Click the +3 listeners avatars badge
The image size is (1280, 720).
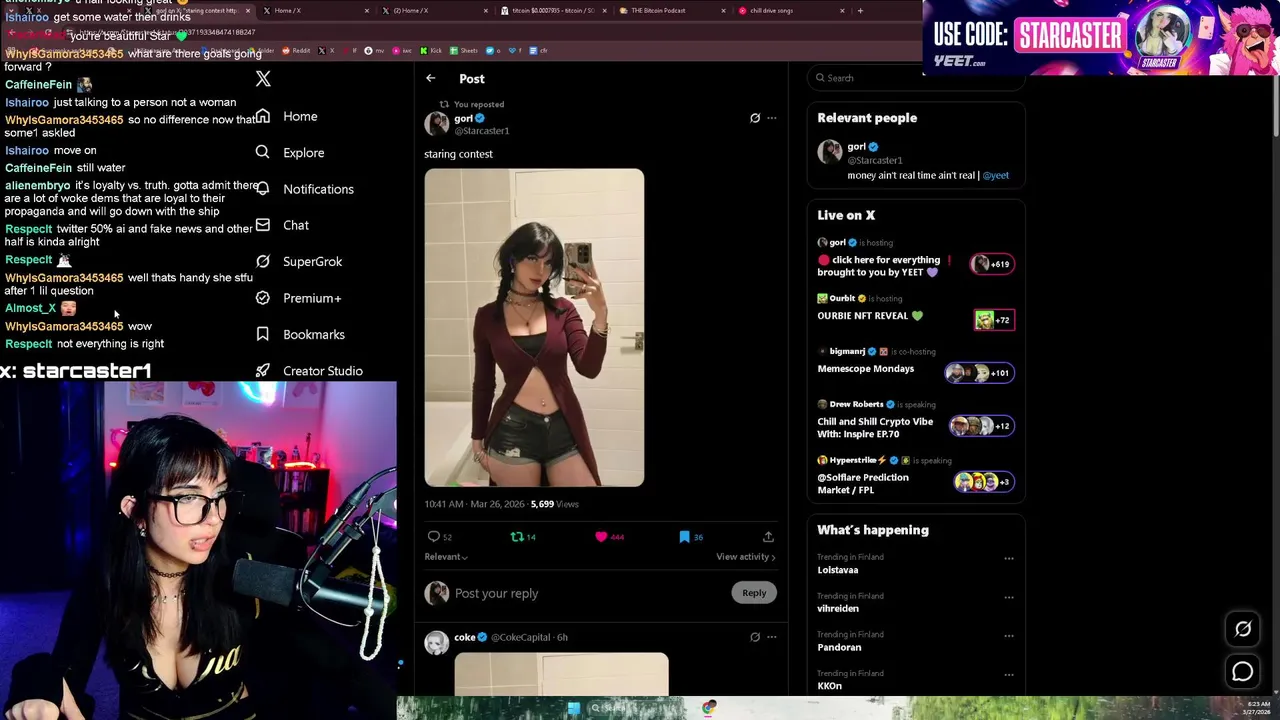(x=984, y=482)
